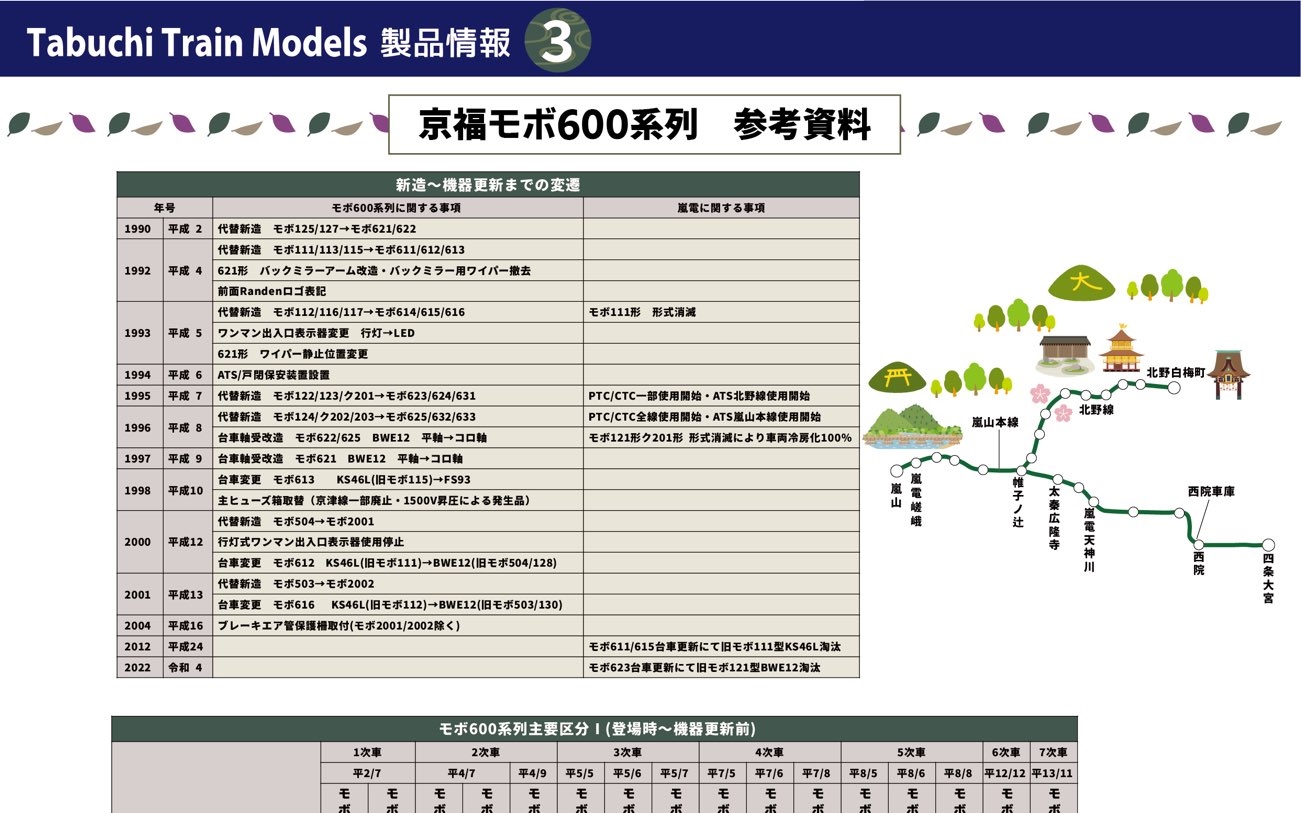
Task: Click the row モボ125/127→モボ621/622
Action: 398,229
